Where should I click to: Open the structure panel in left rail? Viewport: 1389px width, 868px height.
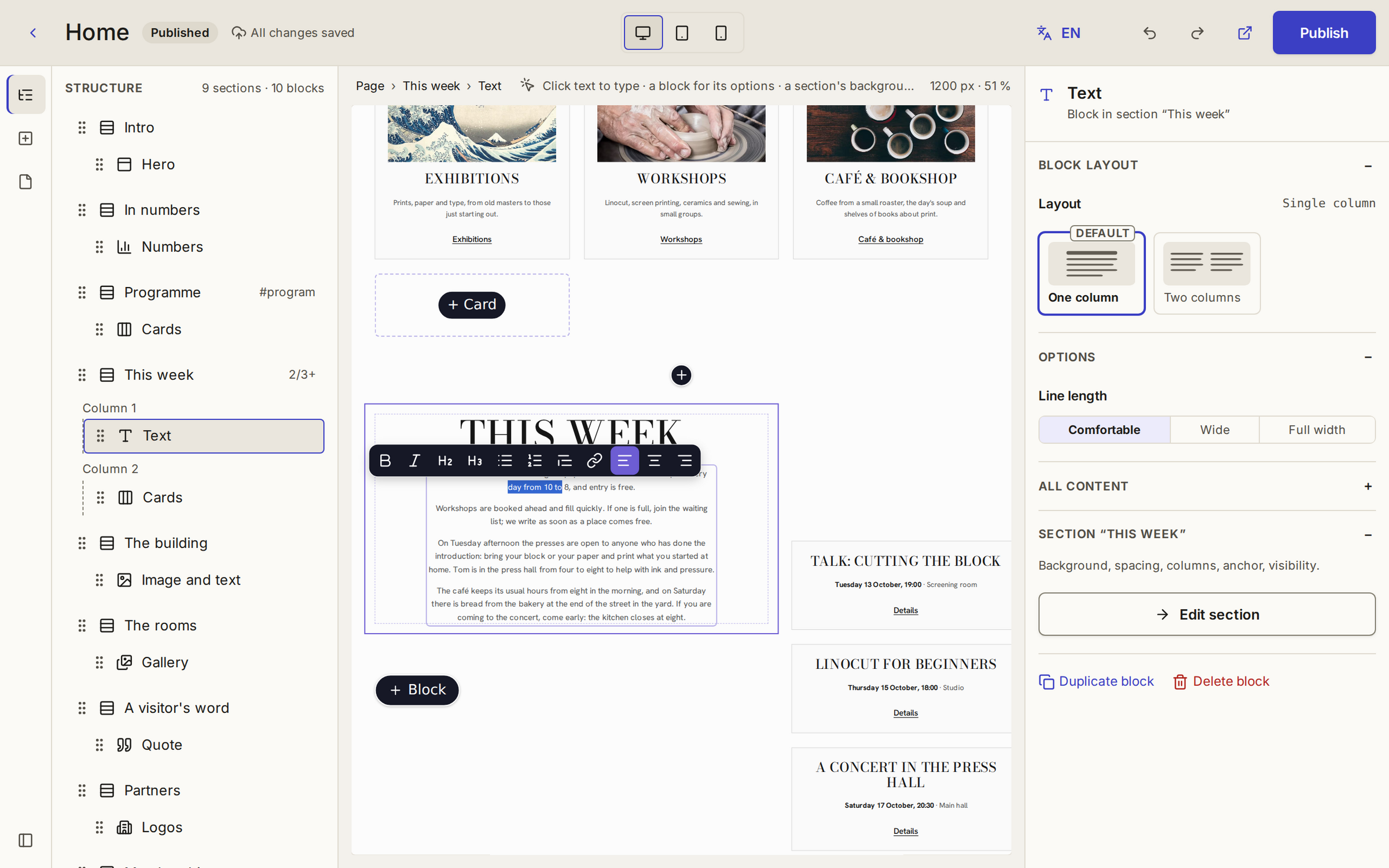coord(26,94)
